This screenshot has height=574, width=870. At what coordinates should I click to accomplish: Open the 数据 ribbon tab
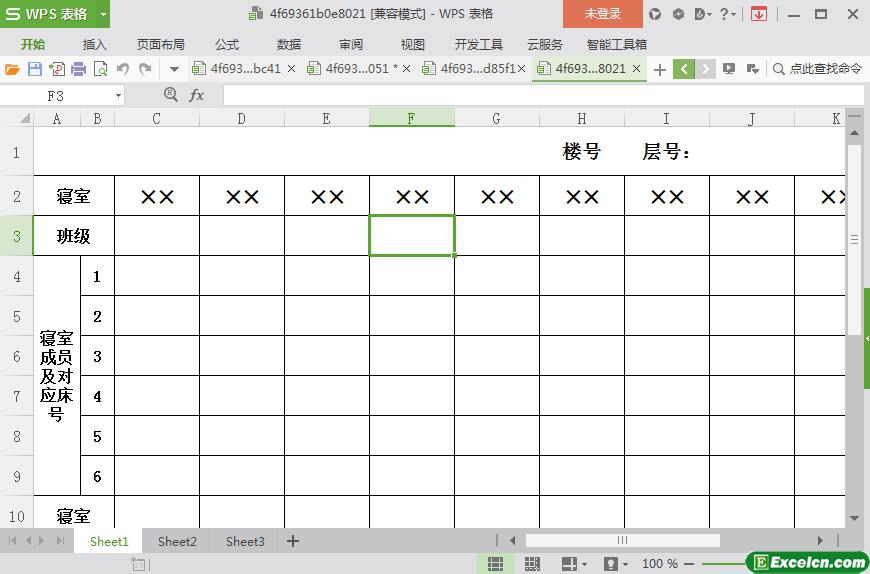click(289, 44)
